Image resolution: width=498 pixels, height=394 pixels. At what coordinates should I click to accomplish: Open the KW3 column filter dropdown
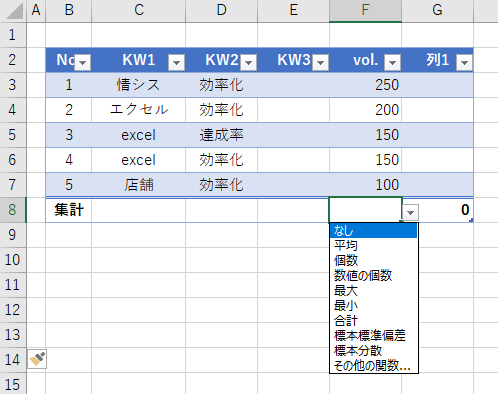click(320, 62)
